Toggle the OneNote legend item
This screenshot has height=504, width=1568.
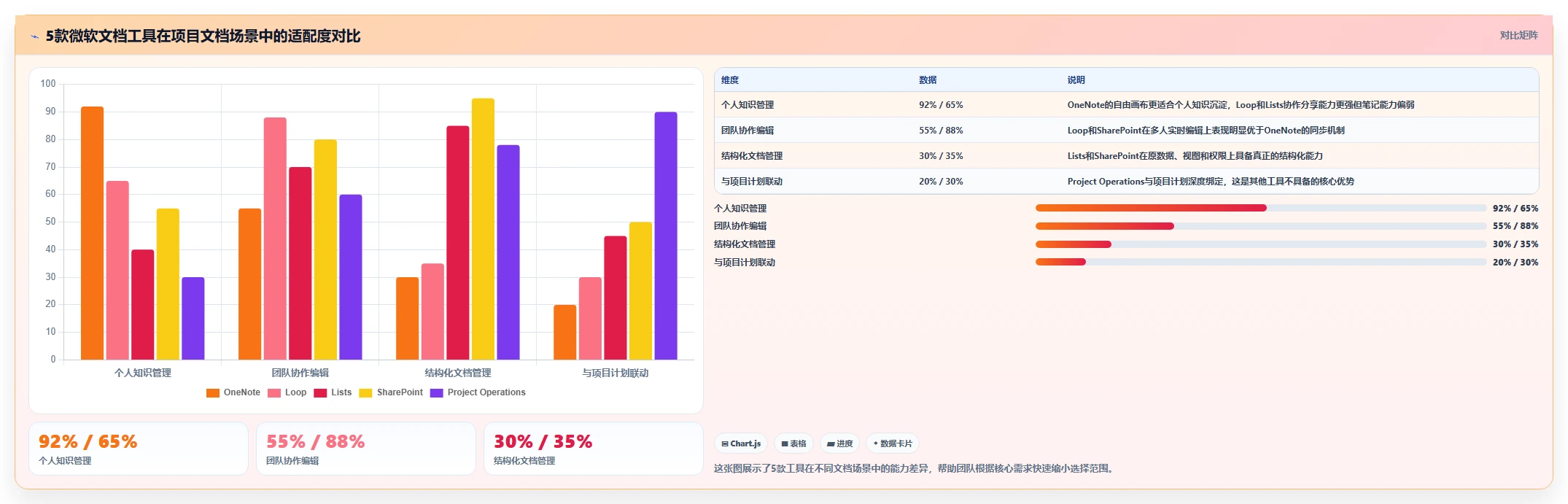[233, 392]
